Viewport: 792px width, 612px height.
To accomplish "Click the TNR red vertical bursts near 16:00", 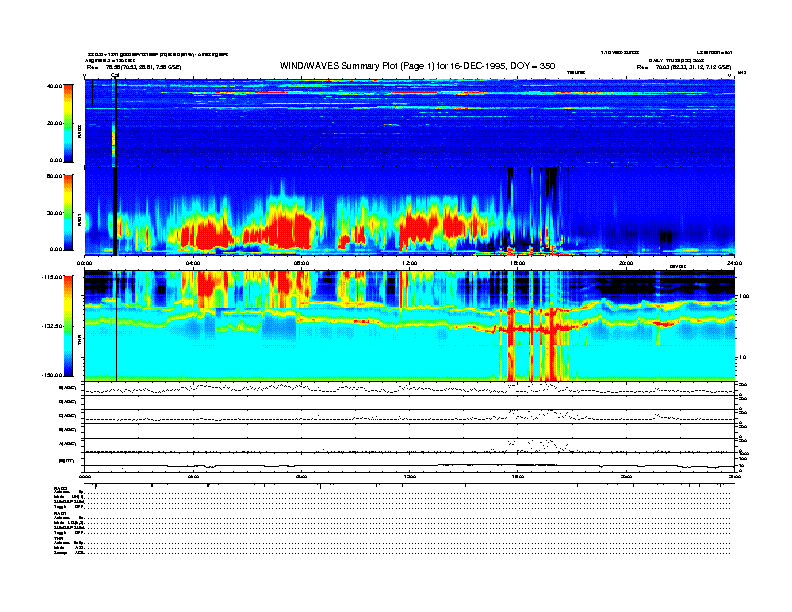I will [x=533, y=344].
